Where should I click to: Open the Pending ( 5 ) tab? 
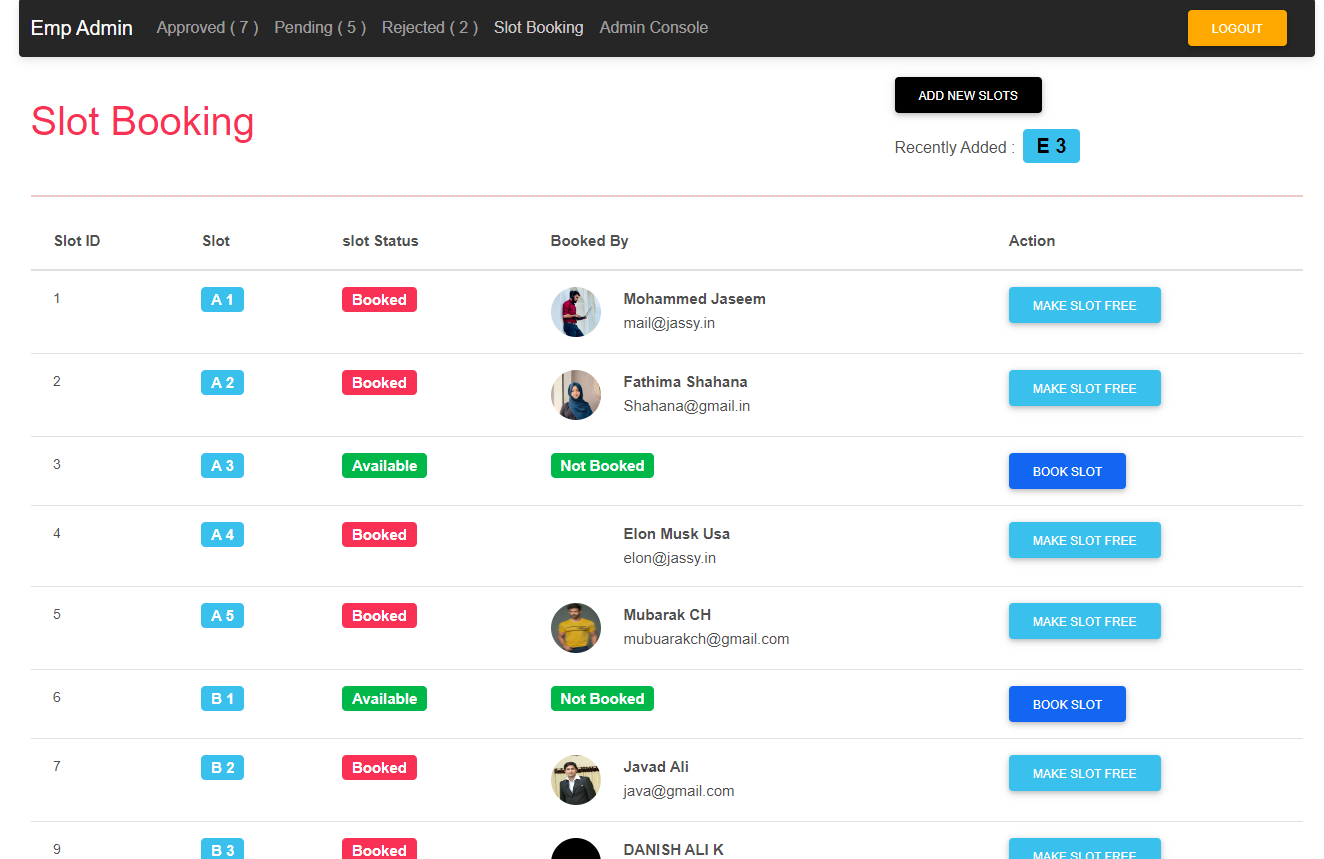[319, 27]
